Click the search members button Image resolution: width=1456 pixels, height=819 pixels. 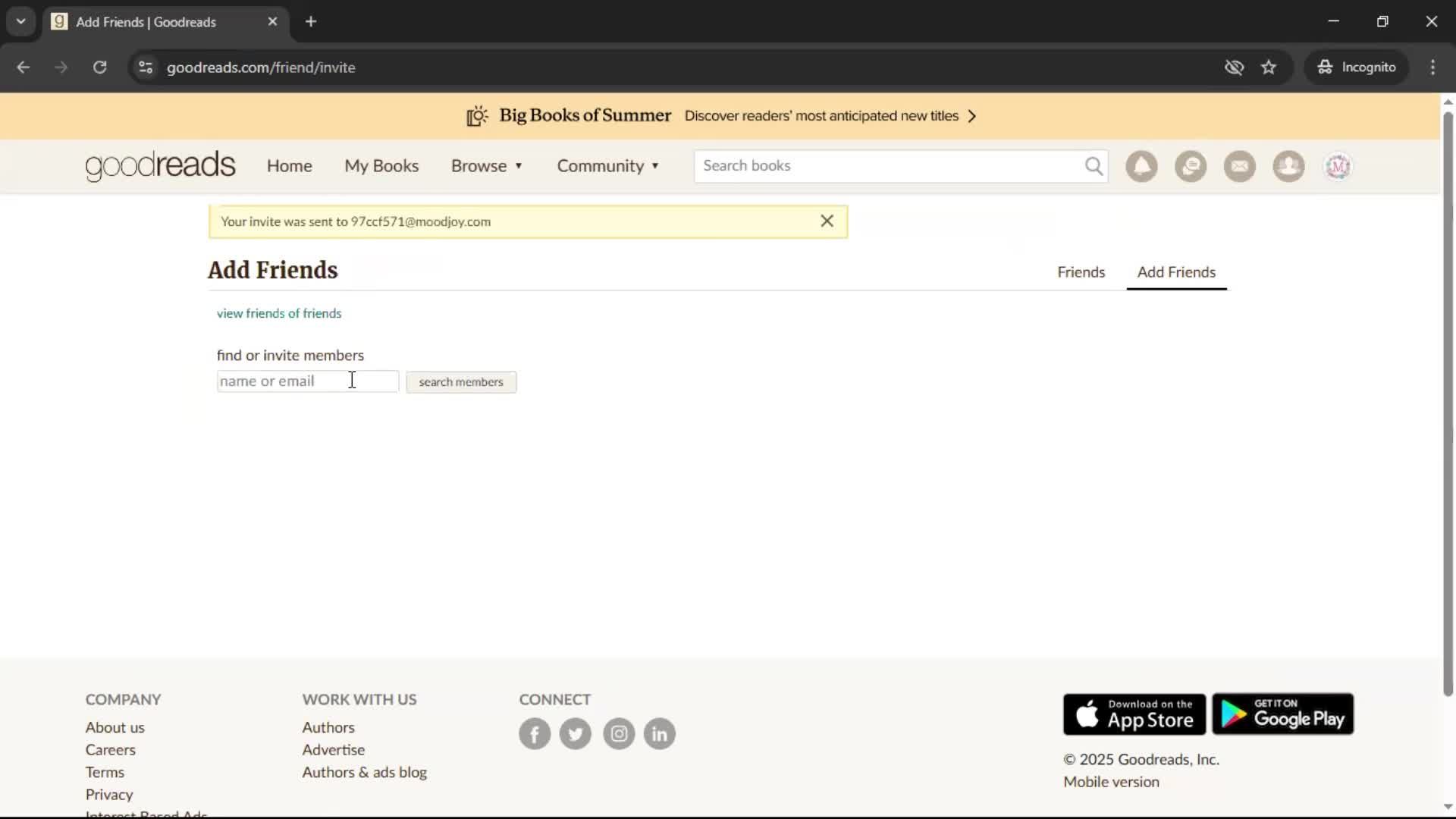click(x=461, y=382)
